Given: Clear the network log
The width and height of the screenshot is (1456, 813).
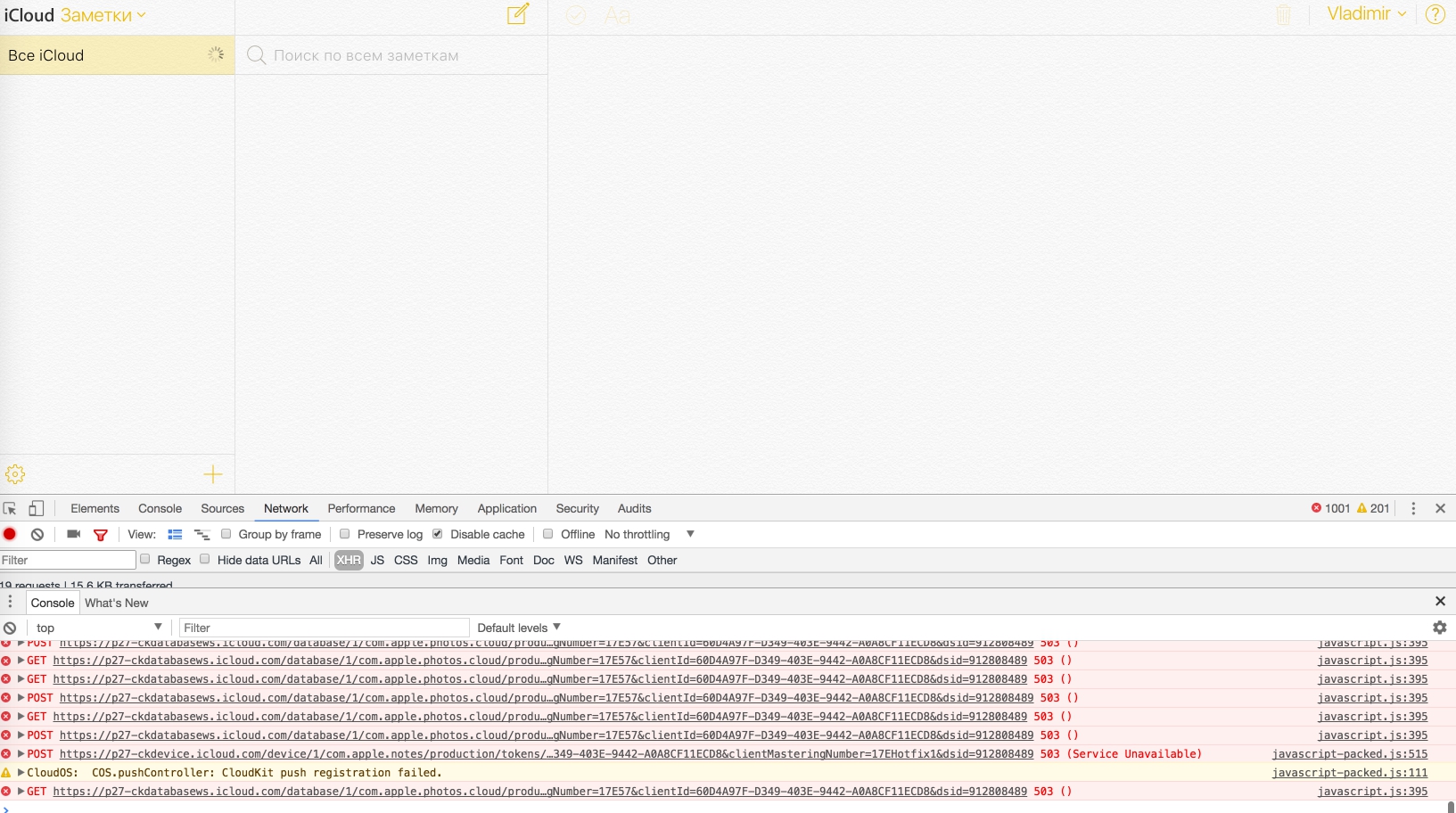Looking at the screenshot, I should point(37,534).
